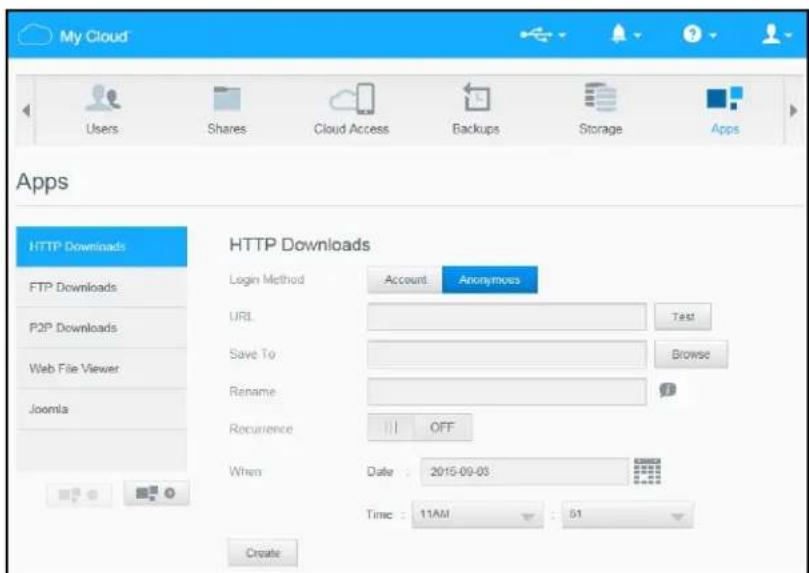
Task: Open Backups section
Action: pyautogui.click(x=476, y=109)
